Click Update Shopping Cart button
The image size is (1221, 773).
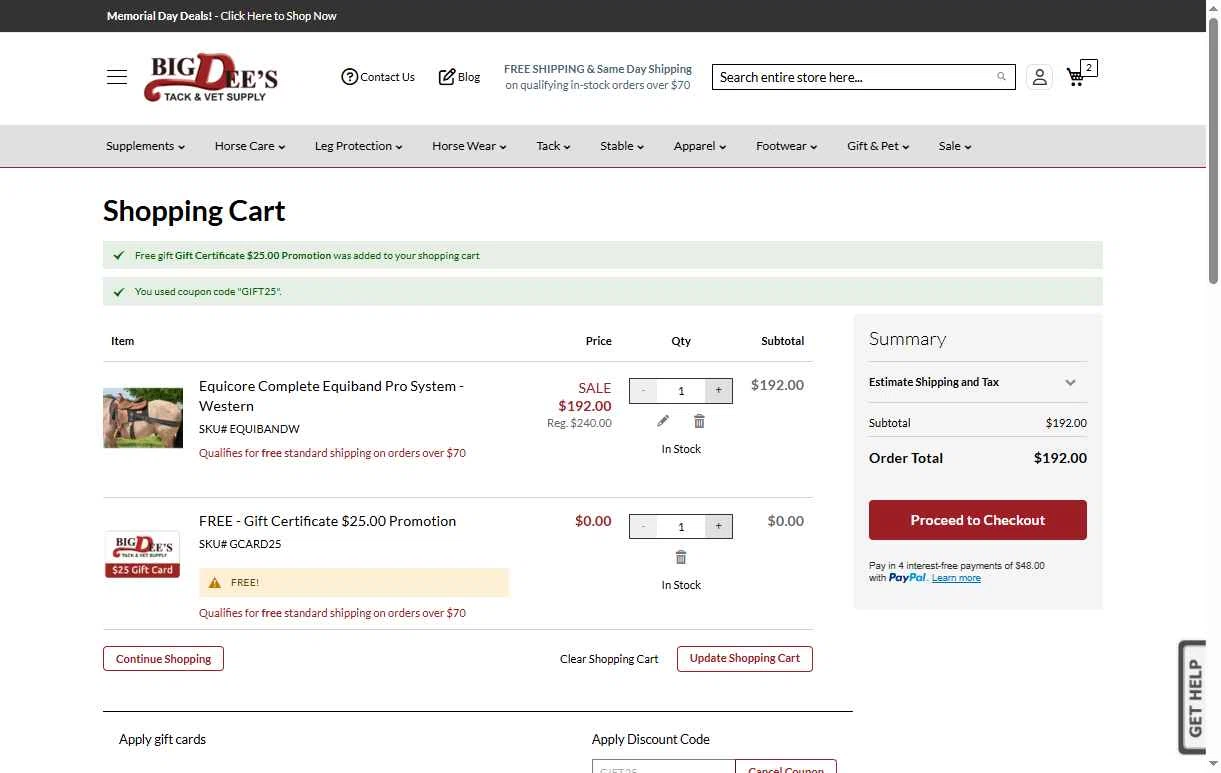tap(745, 659)
